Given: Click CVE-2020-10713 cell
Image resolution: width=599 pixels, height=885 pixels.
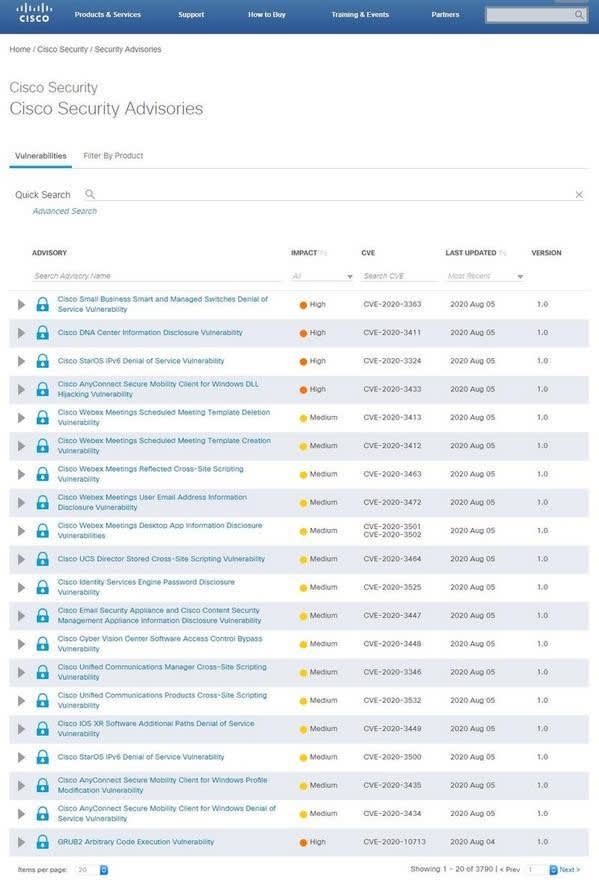Looking at the screenshot, I should pos(394,842).
